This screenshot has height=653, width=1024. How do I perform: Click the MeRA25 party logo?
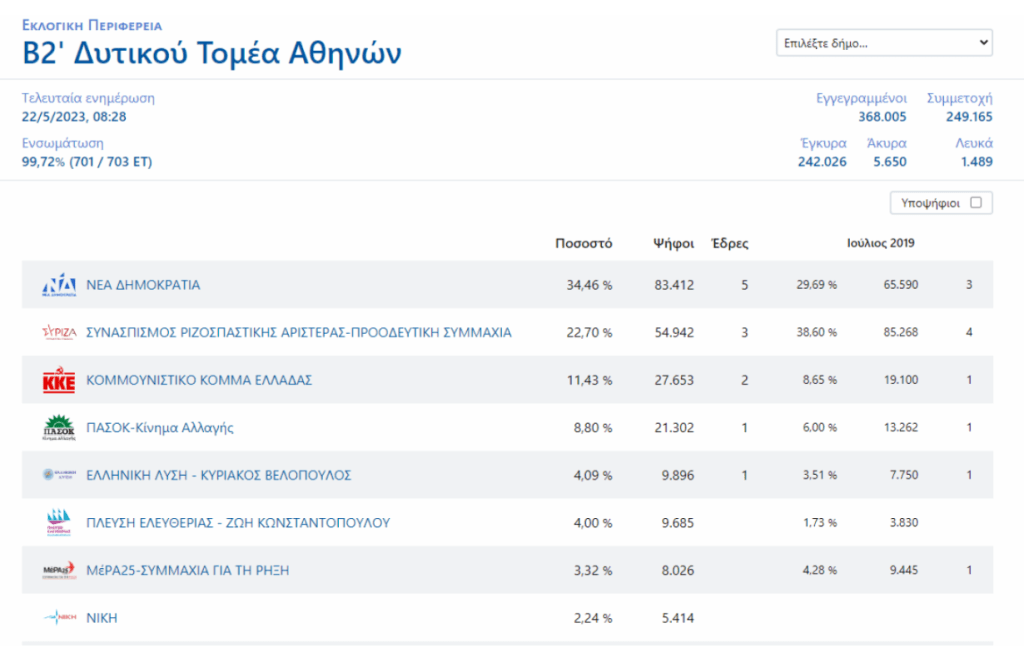tap(58, 570)
